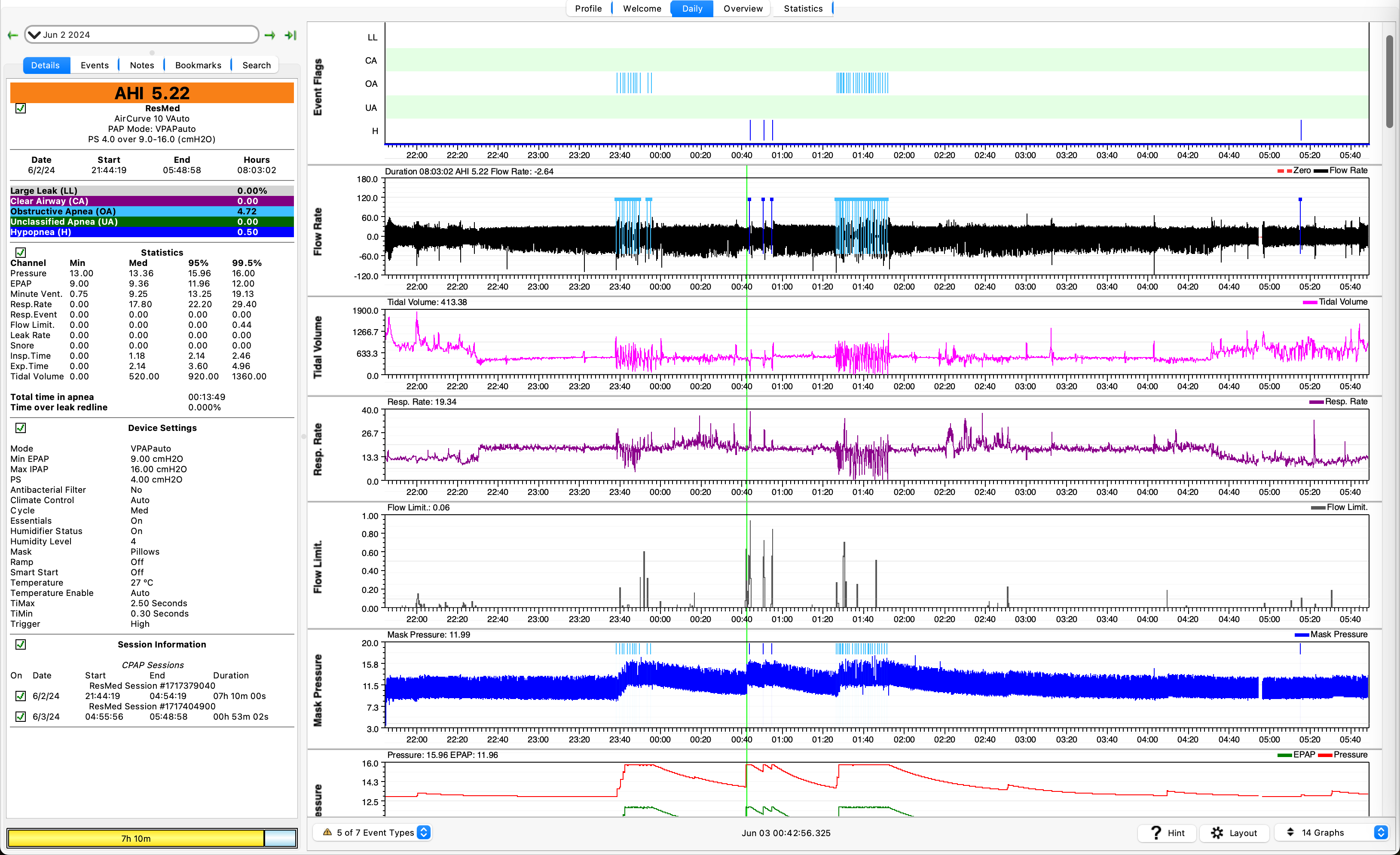Click the Mask Pressure legend label

pyautogui.click(x=1339, y=634)
